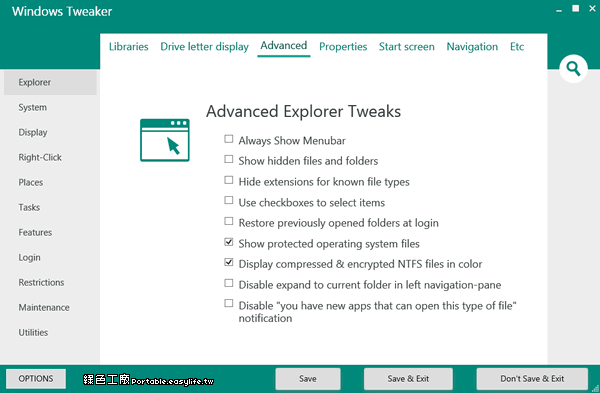Maximize the Windows Tweaker window

576,8
